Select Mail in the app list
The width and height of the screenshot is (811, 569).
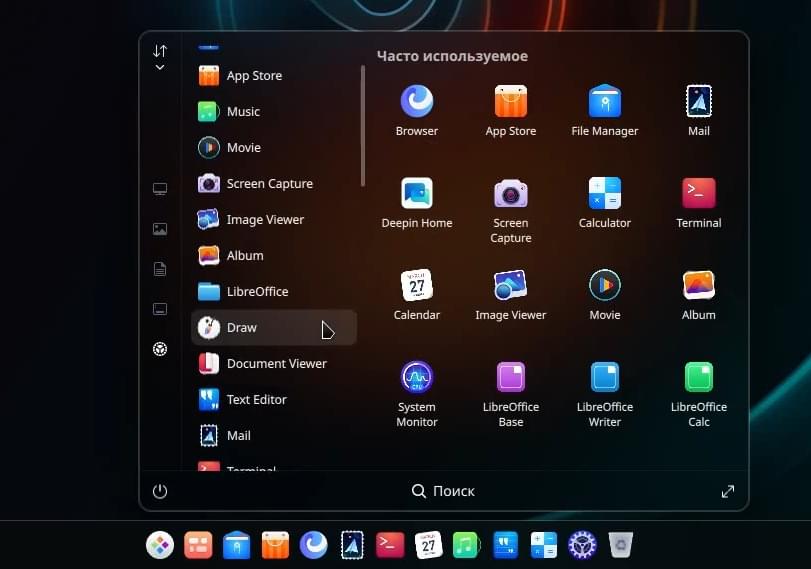point(274,436)
